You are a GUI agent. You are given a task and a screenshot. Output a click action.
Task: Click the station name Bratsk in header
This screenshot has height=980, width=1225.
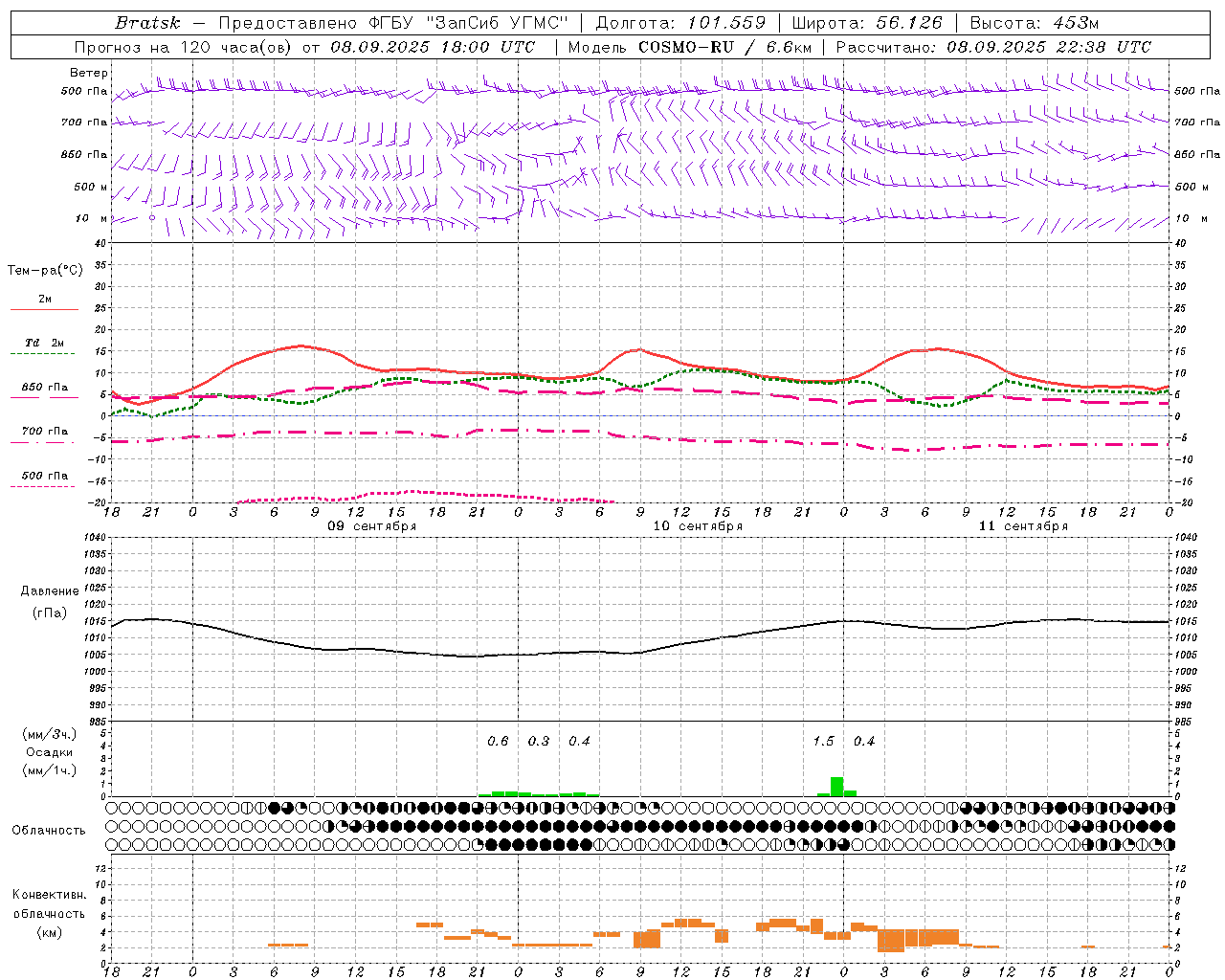coord(147,23)
